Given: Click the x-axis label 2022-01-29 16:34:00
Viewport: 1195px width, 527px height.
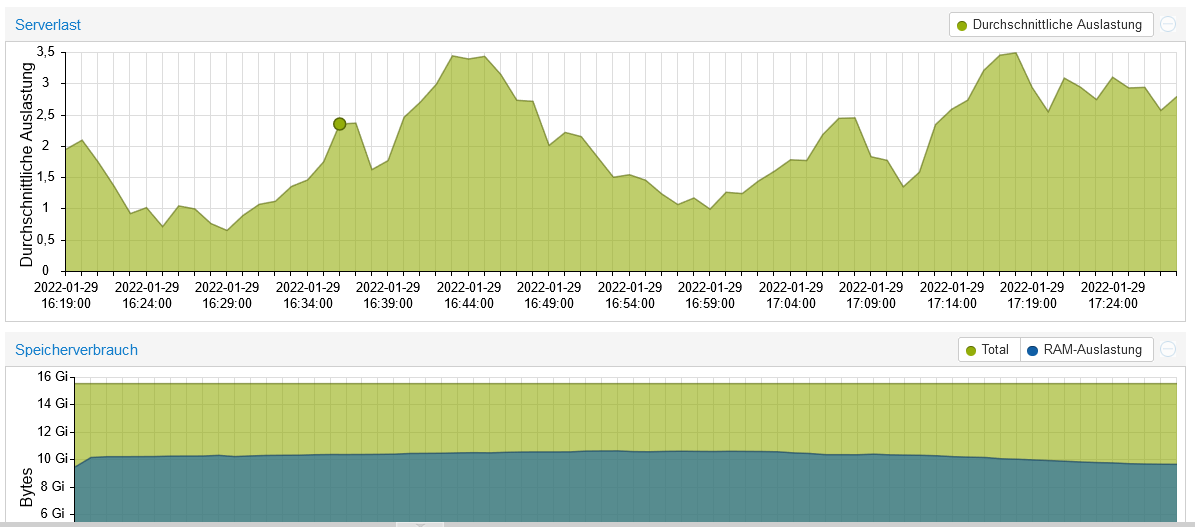Looking at the screenshot, I should [307, 295].
